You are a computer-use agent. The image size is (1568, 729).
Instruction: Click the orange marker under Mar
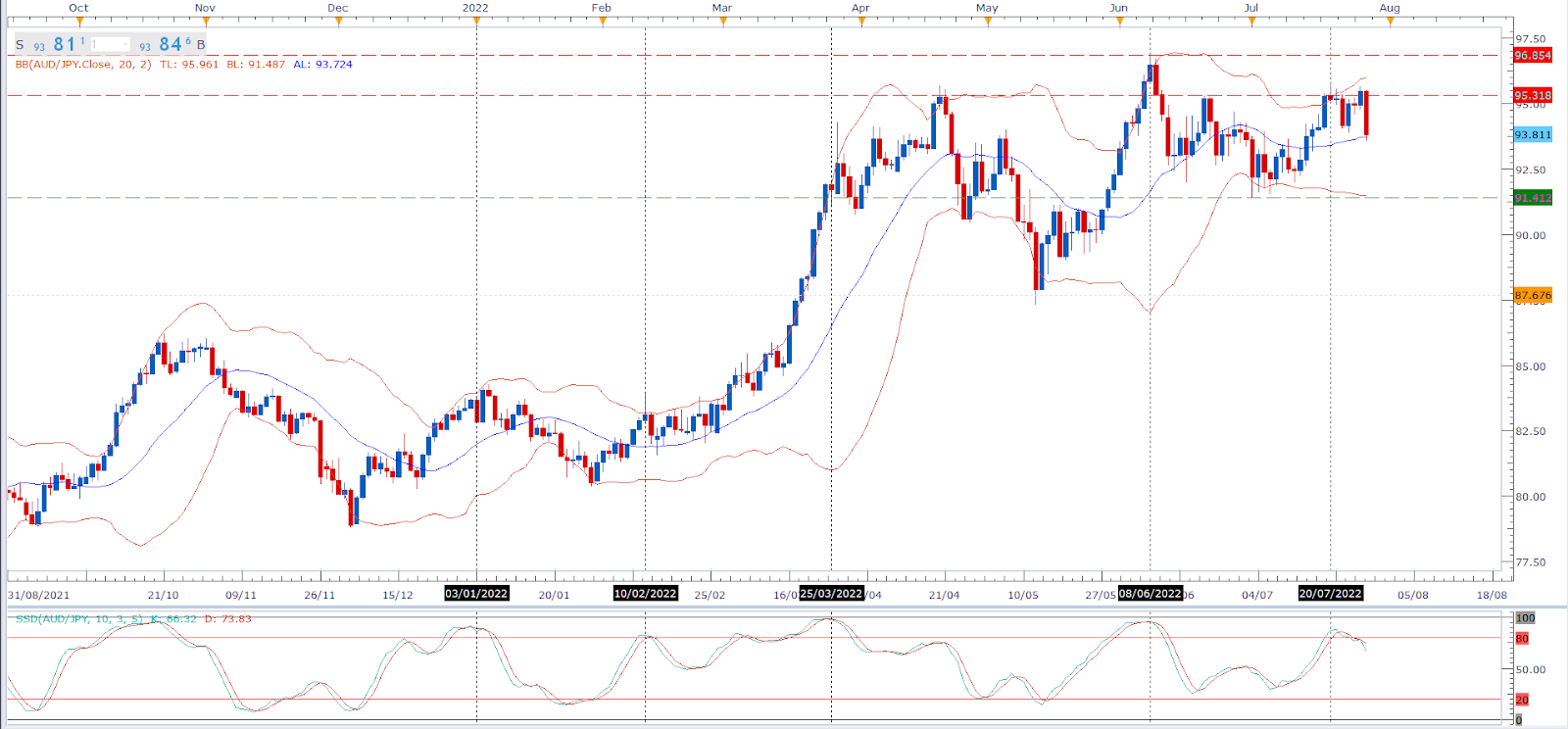[x=722, y=21]
